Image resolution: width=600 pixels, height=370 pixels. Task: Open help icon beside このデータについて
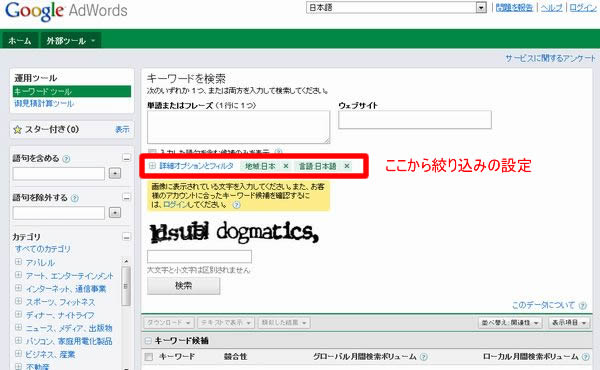click(582, 305)
